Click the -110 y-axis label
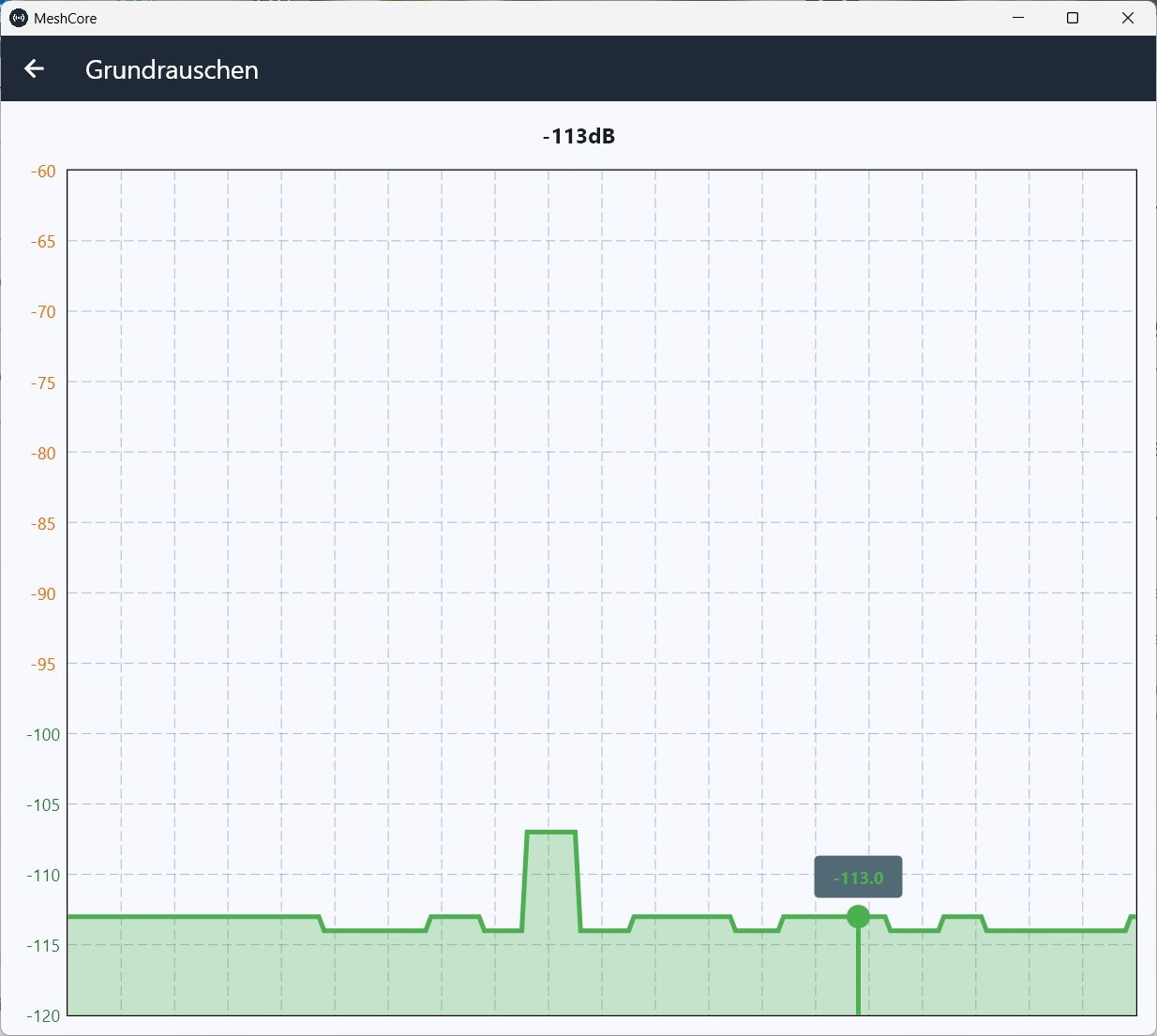Viewport: 1157px width, 1036px height. (43, 875)
